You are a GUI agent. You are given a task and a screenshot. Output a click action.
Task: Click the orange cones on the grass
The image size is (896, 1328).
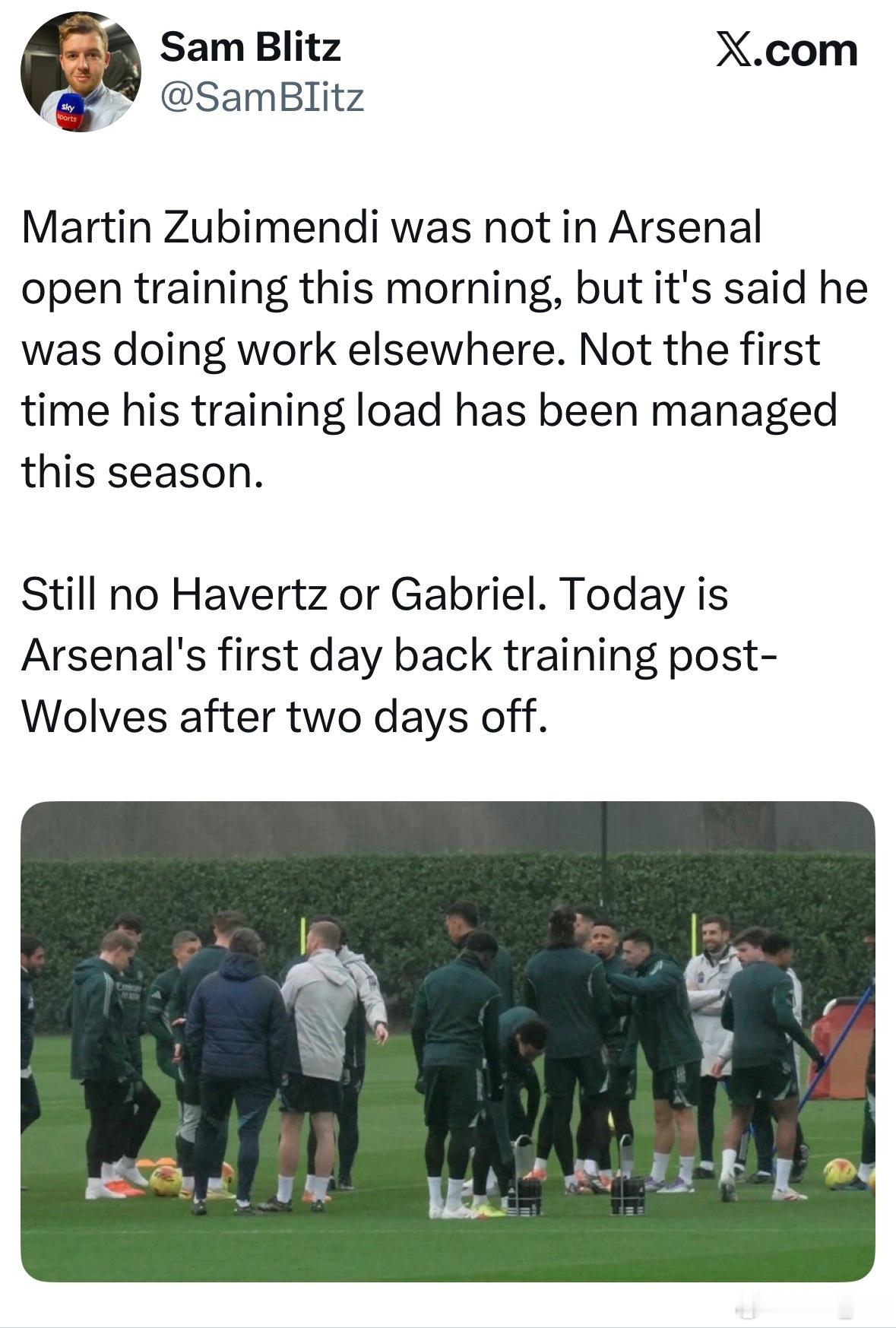(154, 1162)
